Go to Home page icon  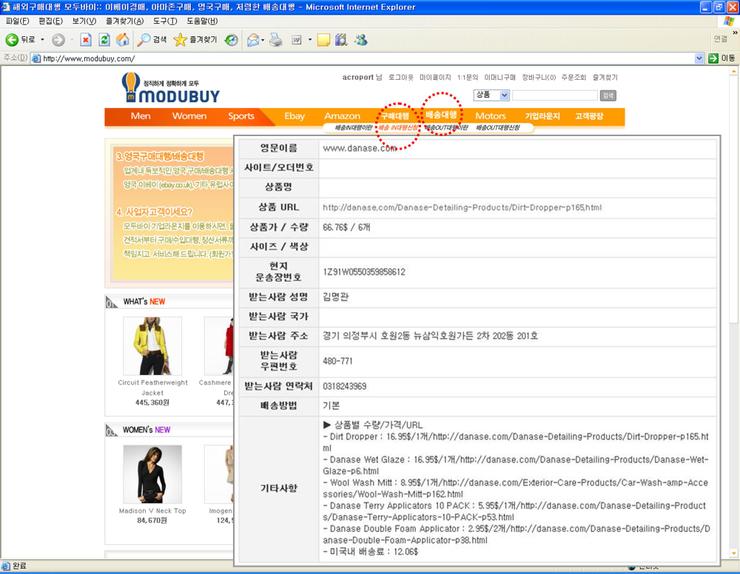click(x=123, y=40)
